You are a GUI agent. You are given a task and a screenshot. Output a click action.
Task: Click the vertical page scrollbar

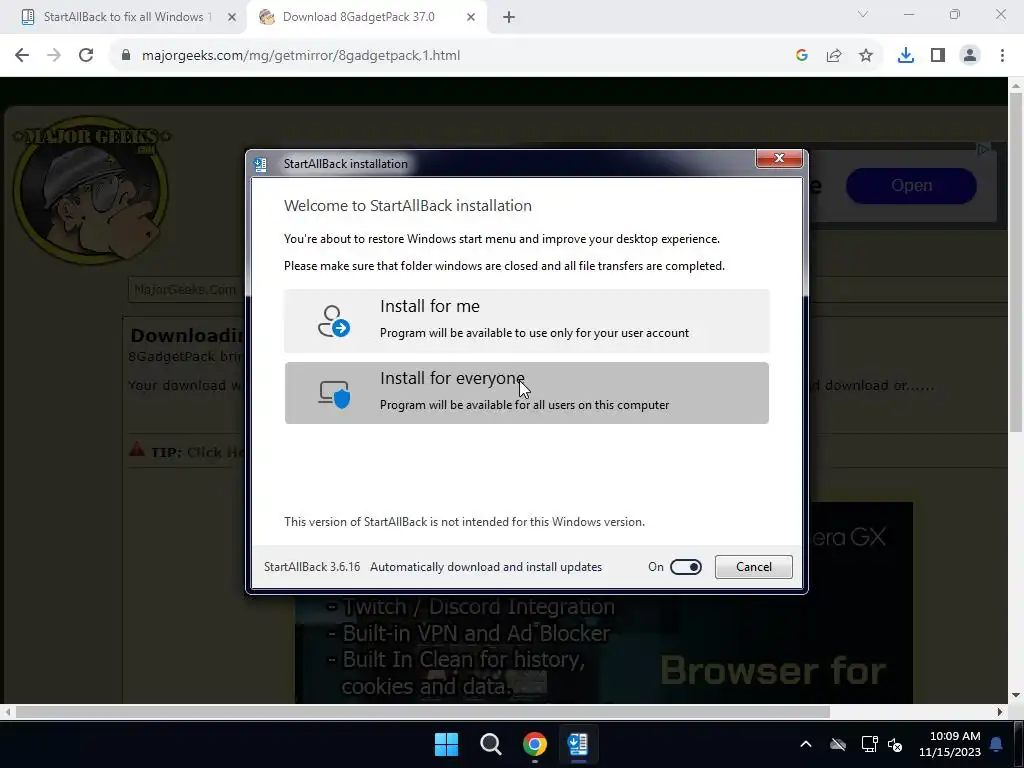1016,261
